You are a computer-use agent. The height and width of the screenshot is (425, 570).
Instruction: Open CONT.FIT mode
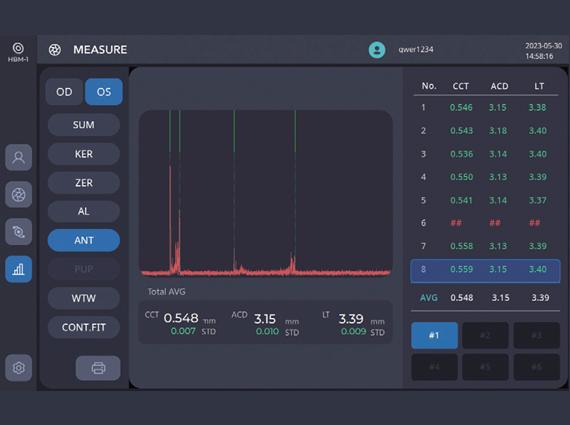pos(84,327)
